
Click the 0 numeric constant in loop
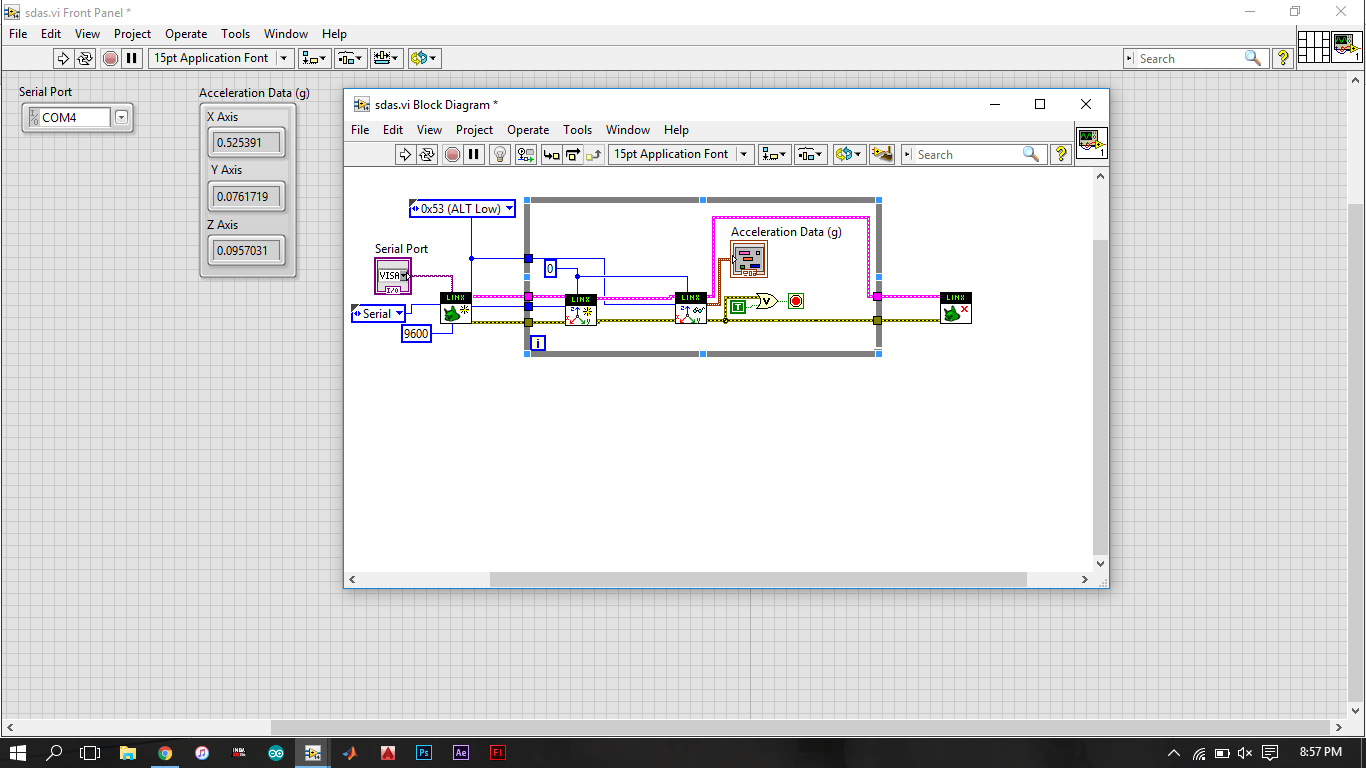point(550,268)
